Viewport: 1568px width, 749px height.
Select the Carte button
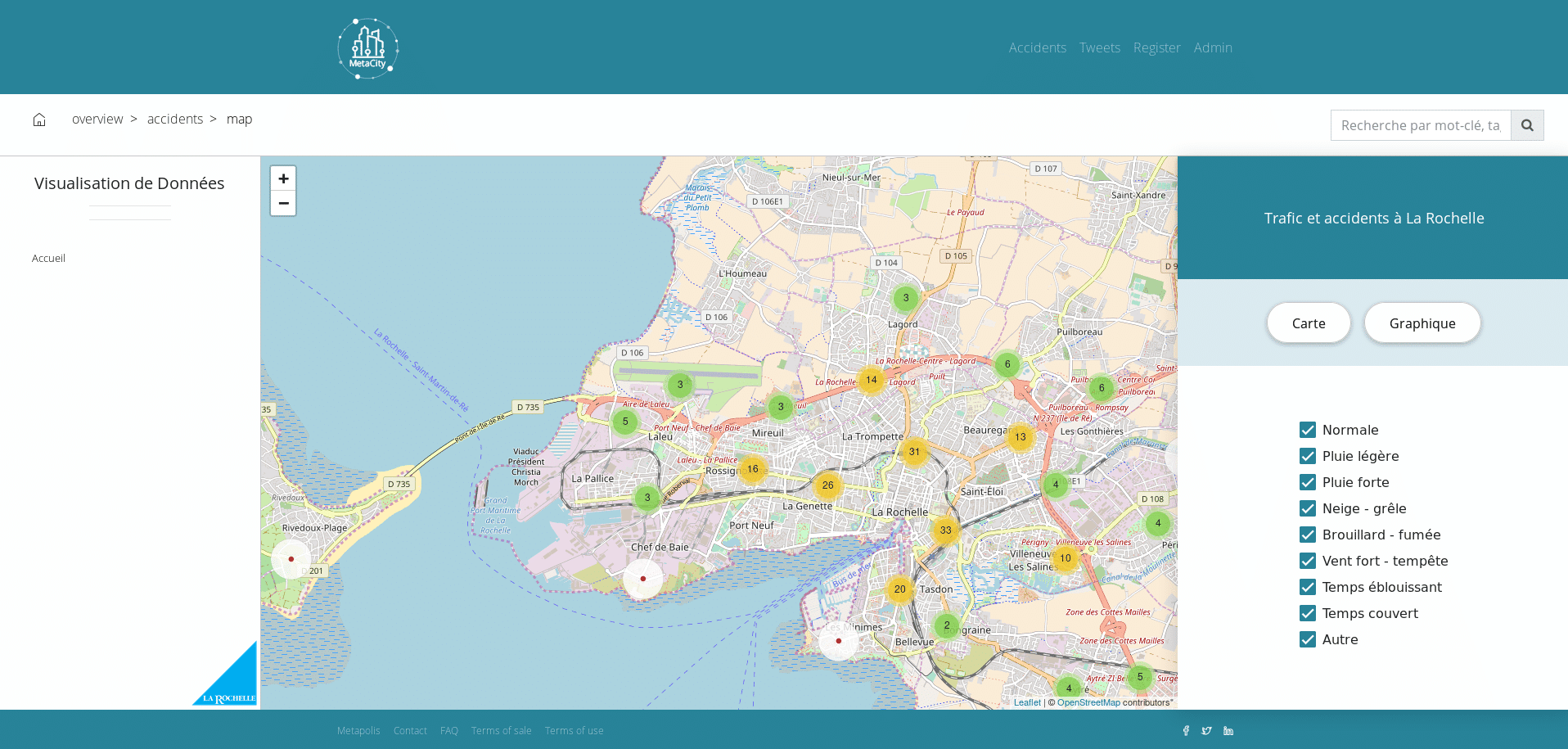(1308, 323)
